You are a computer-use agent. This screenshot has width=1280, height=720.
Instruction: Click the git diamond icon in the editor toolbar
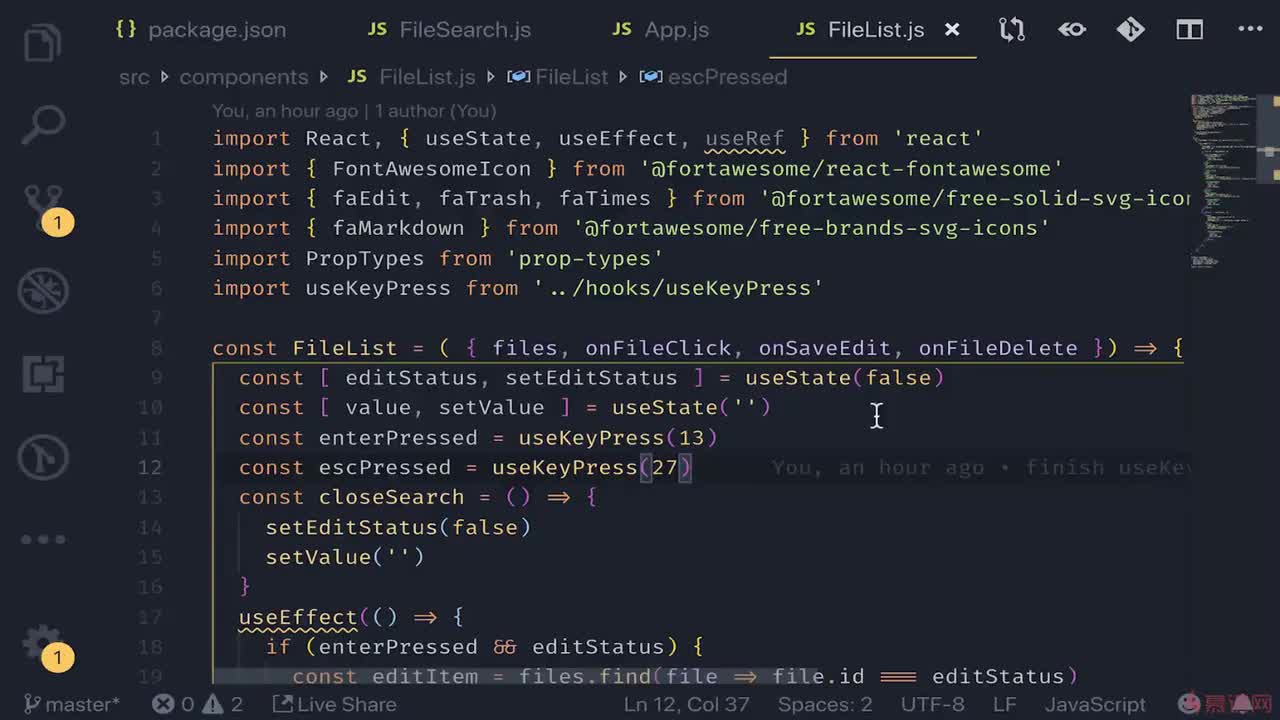[1131, 30]
